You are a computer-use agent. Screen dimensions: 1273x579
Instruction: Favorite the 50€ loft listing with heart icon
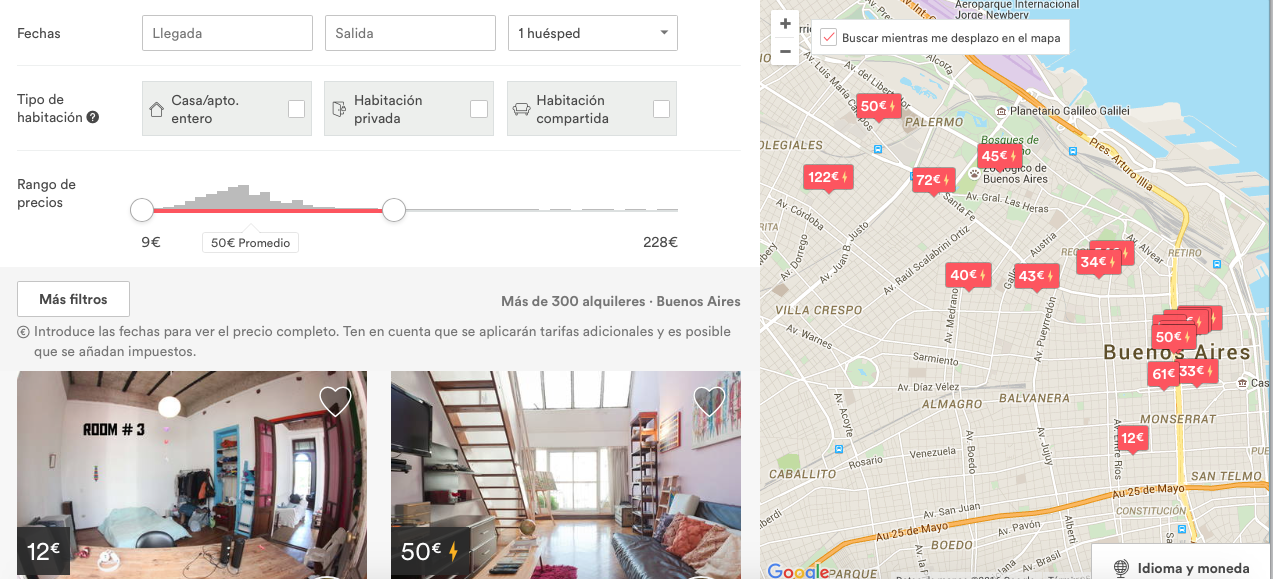pyautogui.click(x=709, y=401)
